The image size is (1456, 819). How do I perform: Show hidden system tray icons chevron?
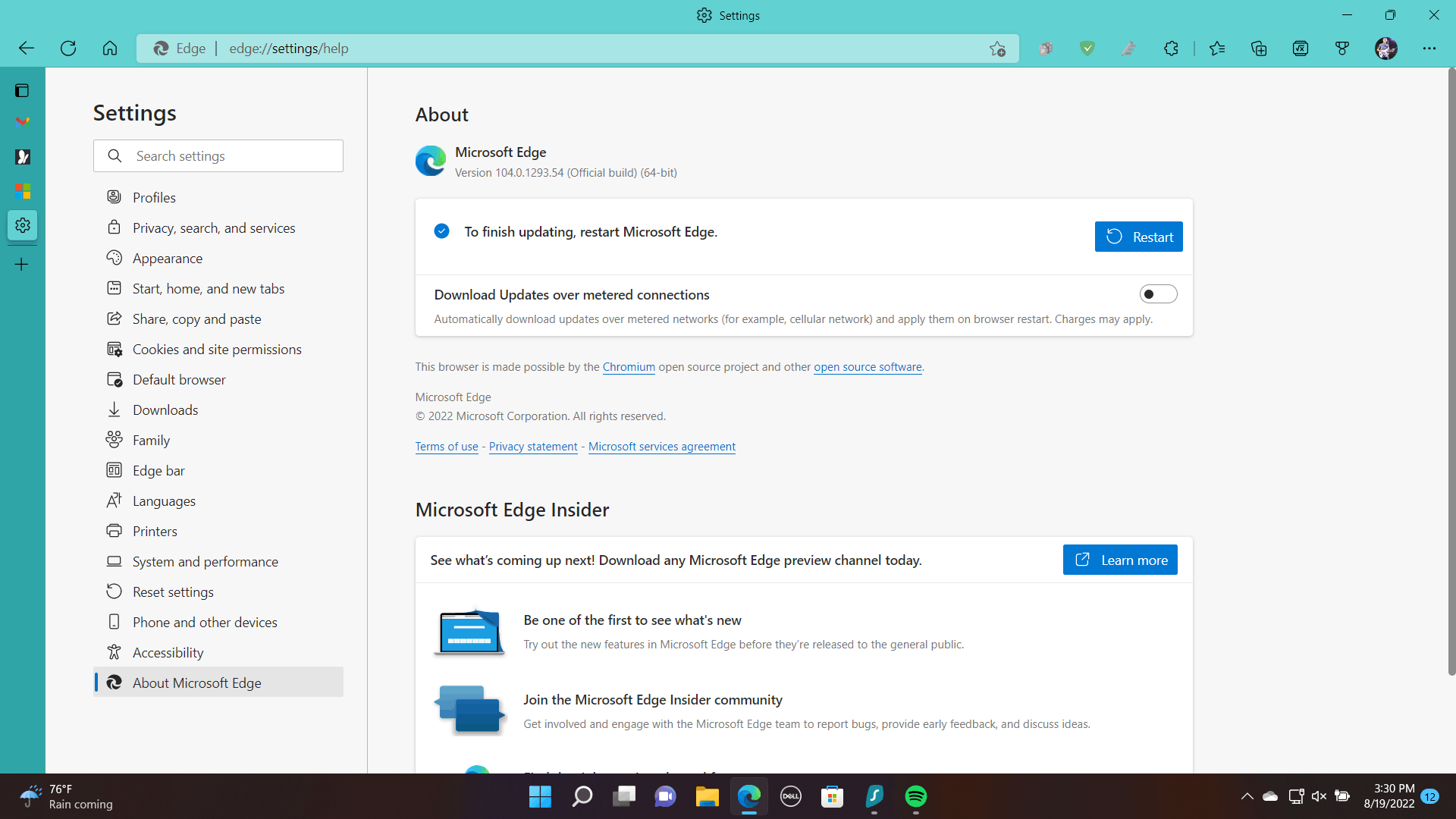click(1247, 796)
